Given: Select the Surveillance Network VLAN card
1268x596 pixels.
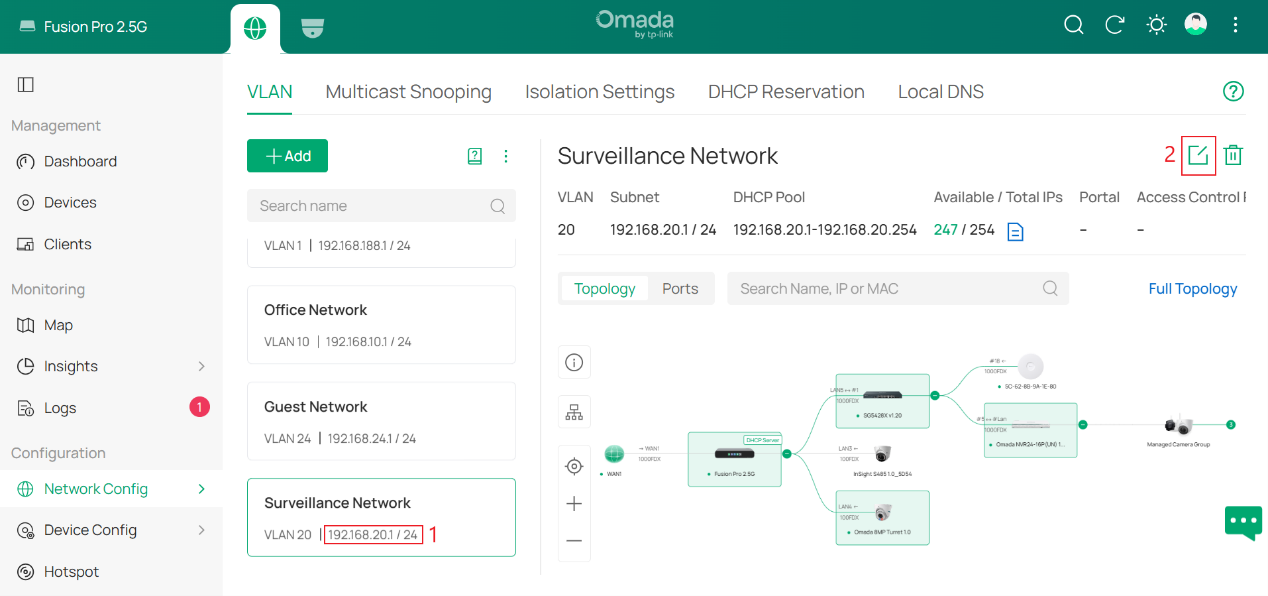Looking at the screenshot, I should tap(381, 517).
